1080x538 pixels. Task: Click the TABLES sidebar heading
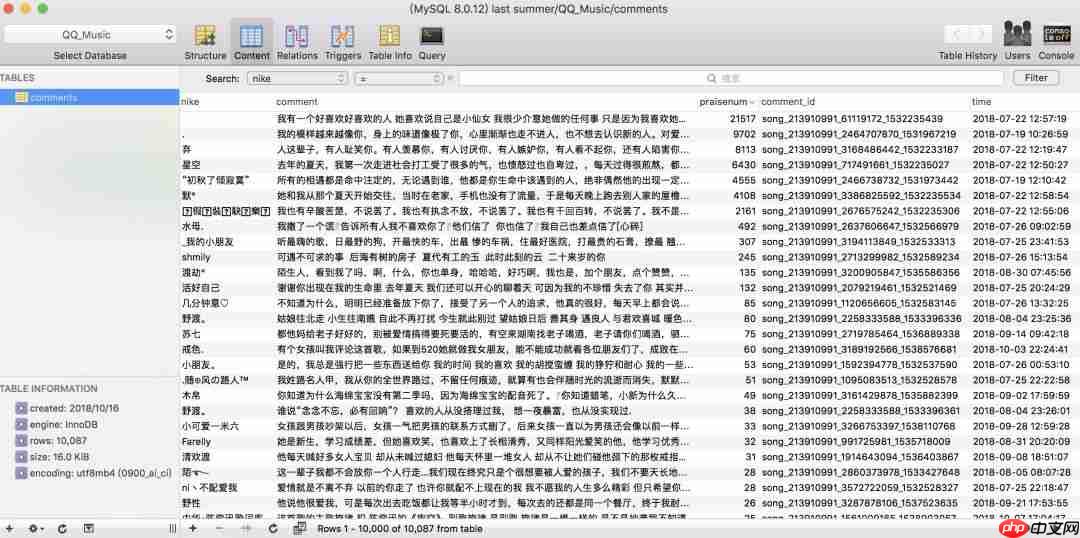17,78
